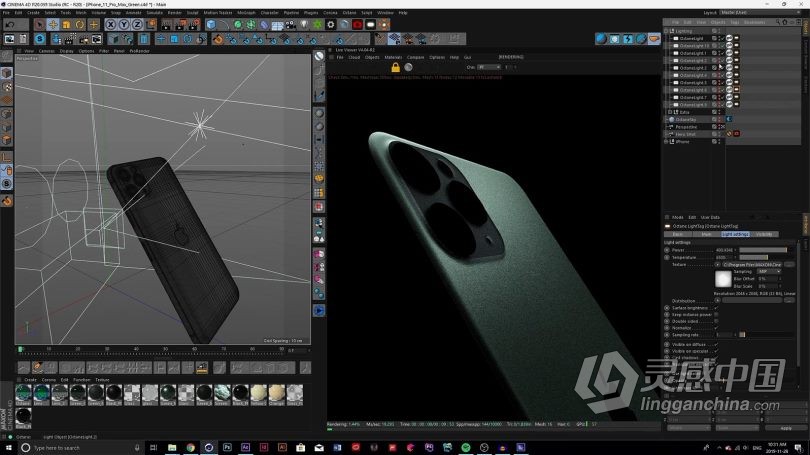Open Edit Render Settings gear clapperboard
810x455 pixels.
[x=194, y=24]
